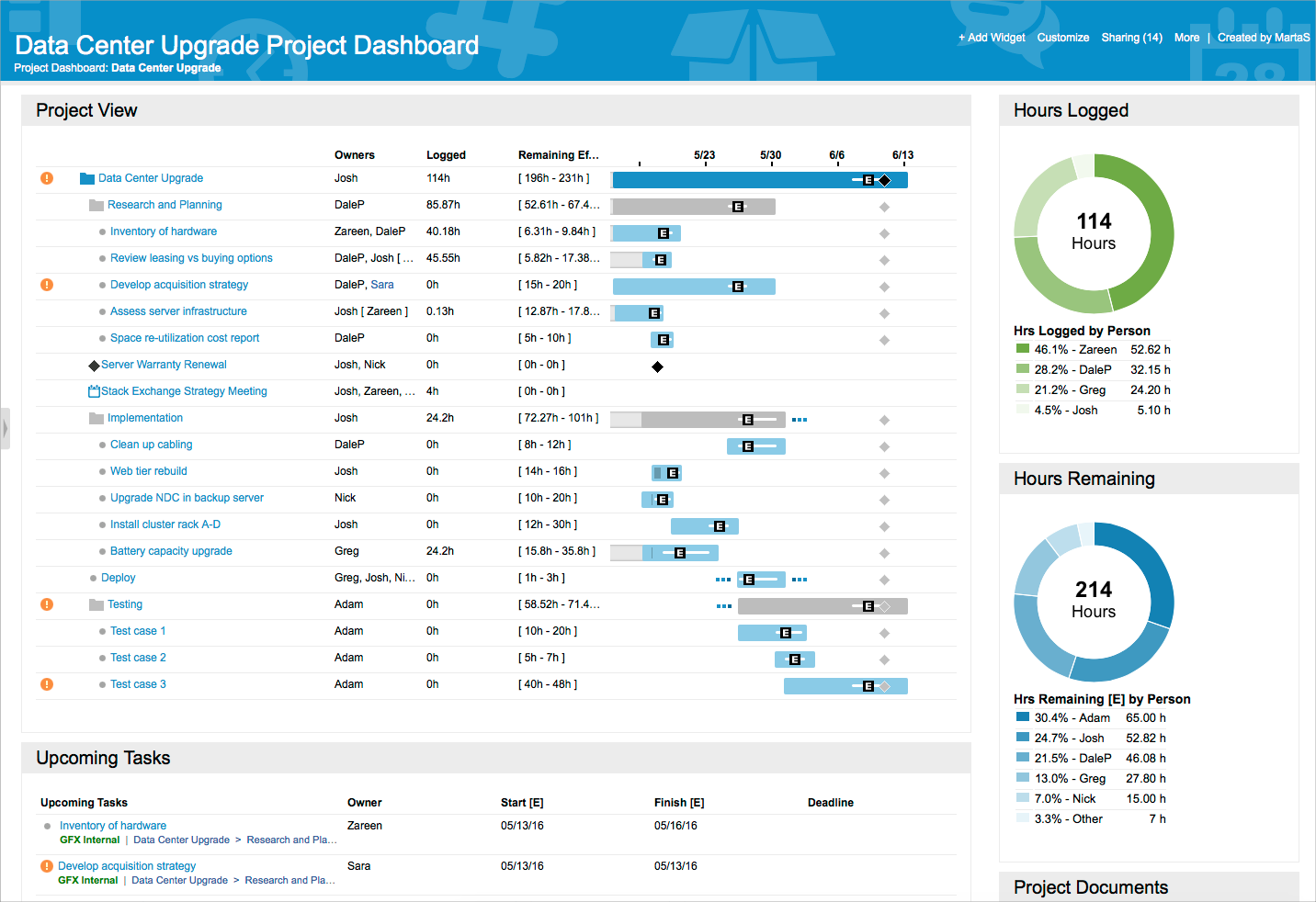
Task: Click the ellipsis after the Implementation Gantt bar
Action: pyautogui.click(x=800, y=419)
